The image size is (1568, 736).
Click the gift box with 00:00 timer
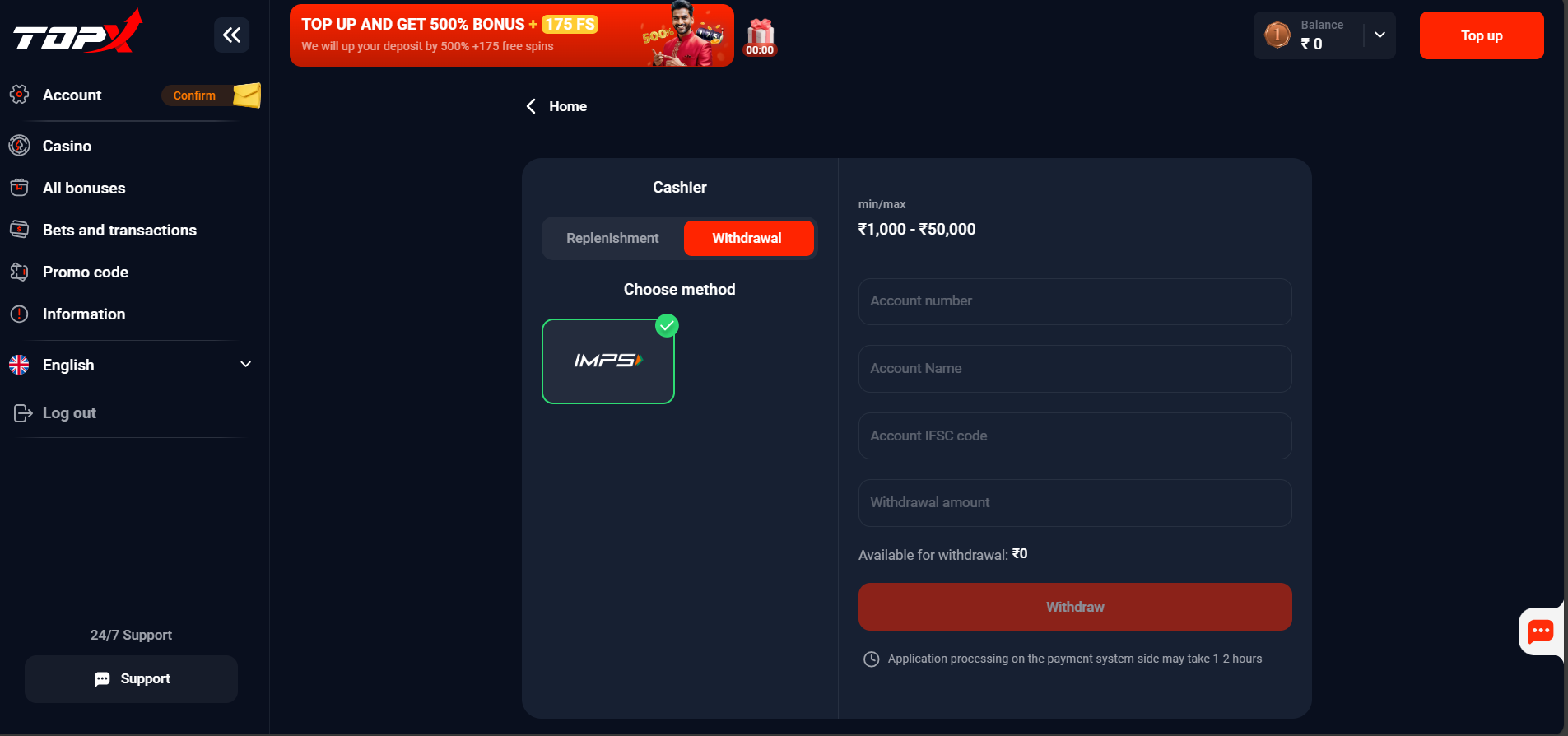760,35
